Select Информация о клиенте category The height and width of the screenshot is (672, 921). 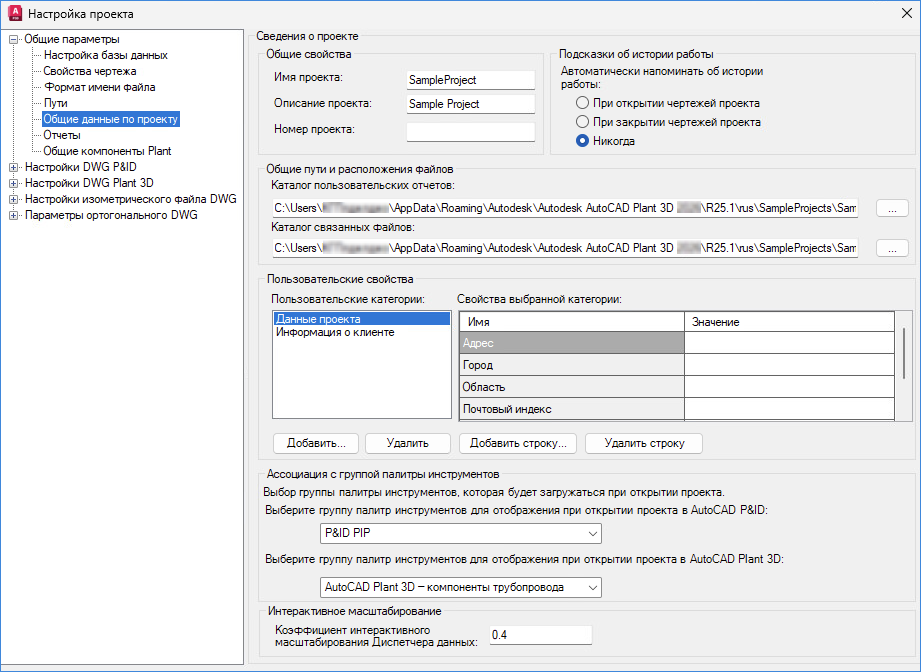click(361, 332)
